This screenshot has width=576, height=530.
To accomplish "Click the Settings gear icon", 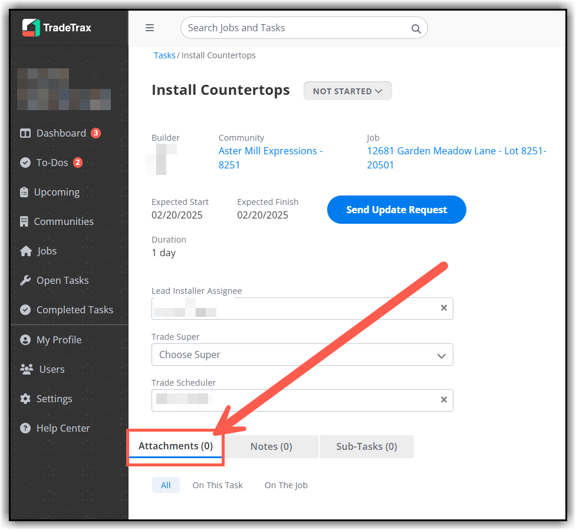I will (25, 399).
